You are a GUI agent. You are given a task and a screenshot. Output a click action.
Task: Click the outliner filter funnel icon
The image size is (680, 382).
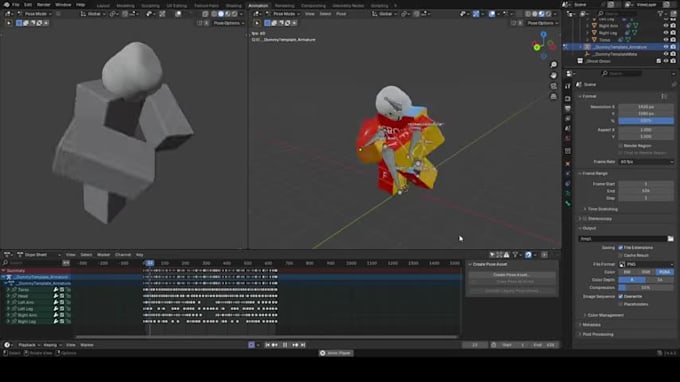point(661,14)
